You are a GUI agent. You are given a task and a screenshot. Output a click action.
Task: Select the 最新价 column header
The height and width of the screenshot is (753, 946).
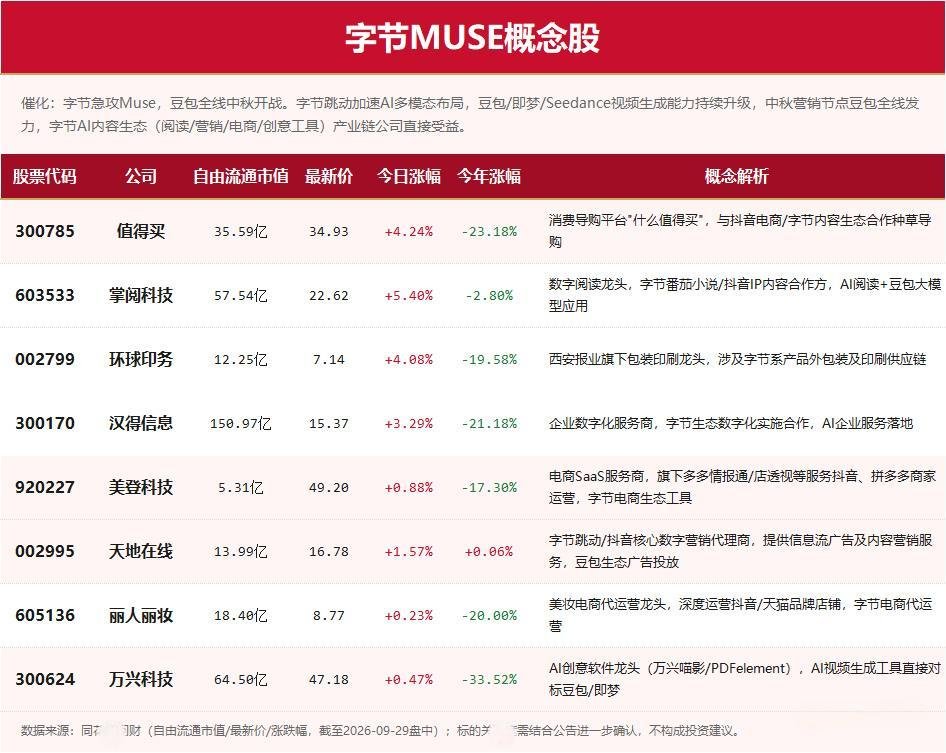328,176
